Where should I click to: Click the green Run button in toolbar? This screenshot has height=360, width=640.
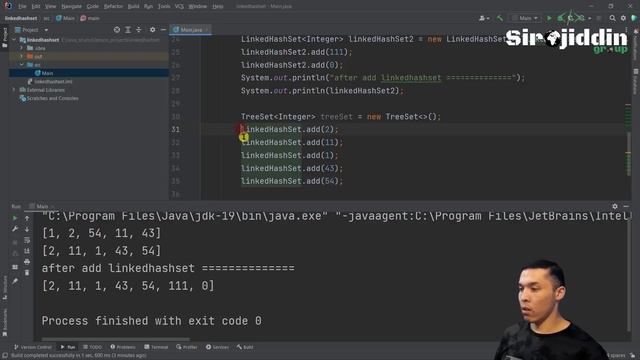click(549, 18)
